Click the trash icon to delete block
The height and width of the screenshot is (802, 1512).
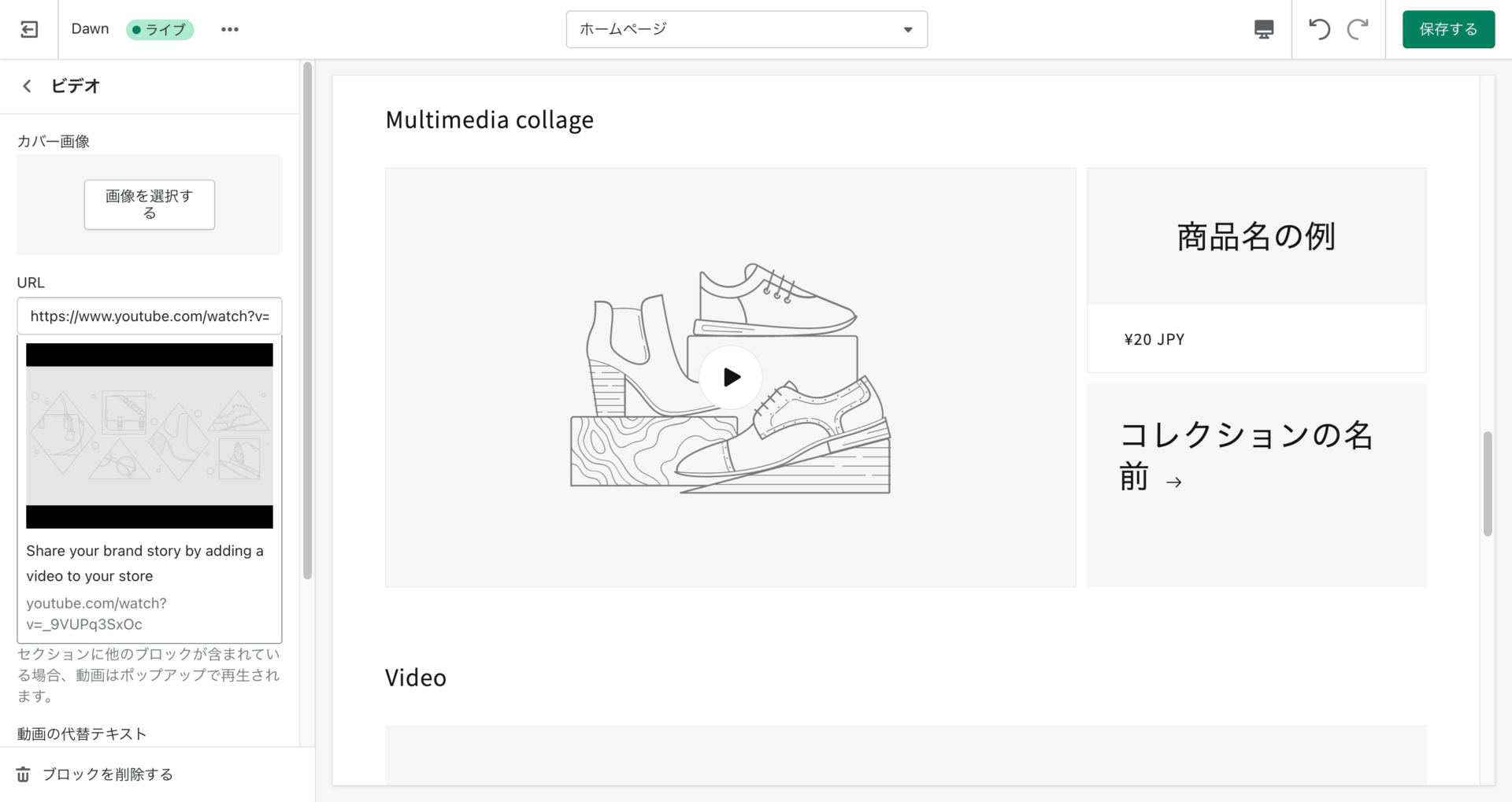(24, 774)
